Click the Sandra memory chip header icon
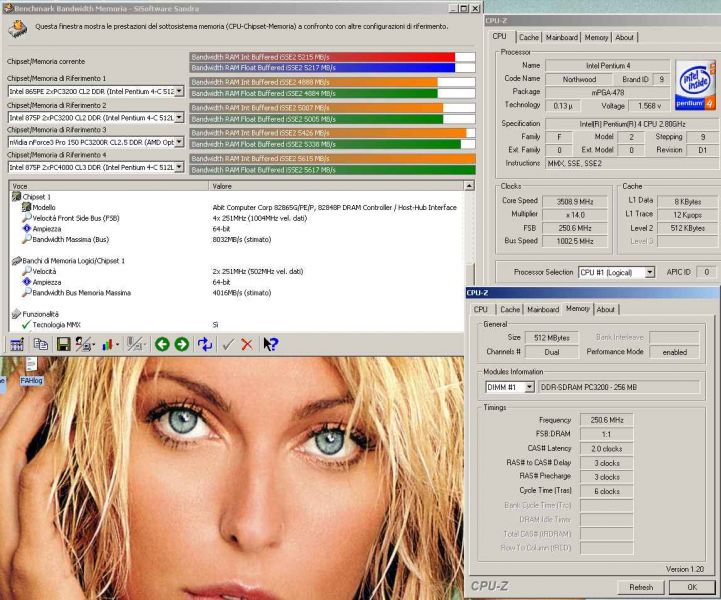This screenshot has height=600, width=721. point(17,28)
